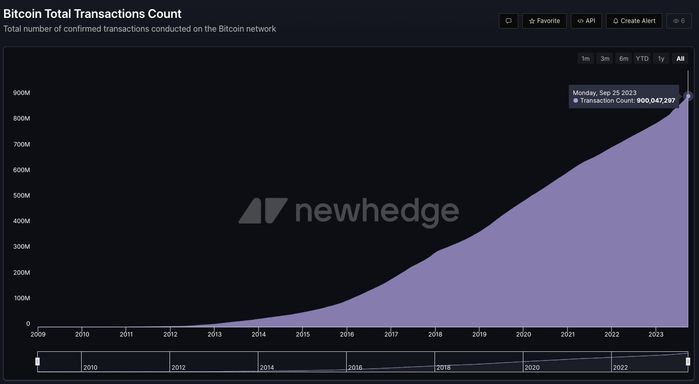Viewport: 699px width, 384px height.
Task: Click left handle of range navigator
Action: [x=37, y=361]
